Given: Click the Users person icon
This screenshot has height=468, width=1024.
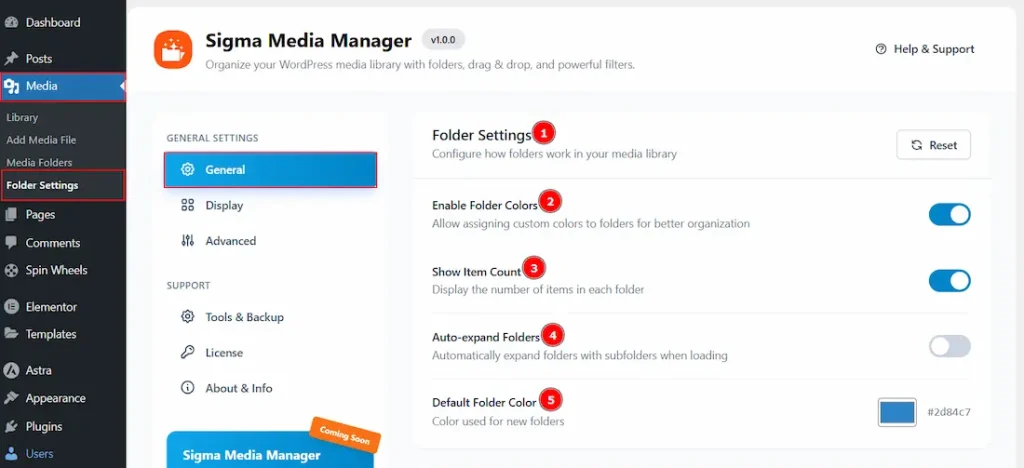Looking at the screenshot, I should pyautogui.click(x=11, y=454).
